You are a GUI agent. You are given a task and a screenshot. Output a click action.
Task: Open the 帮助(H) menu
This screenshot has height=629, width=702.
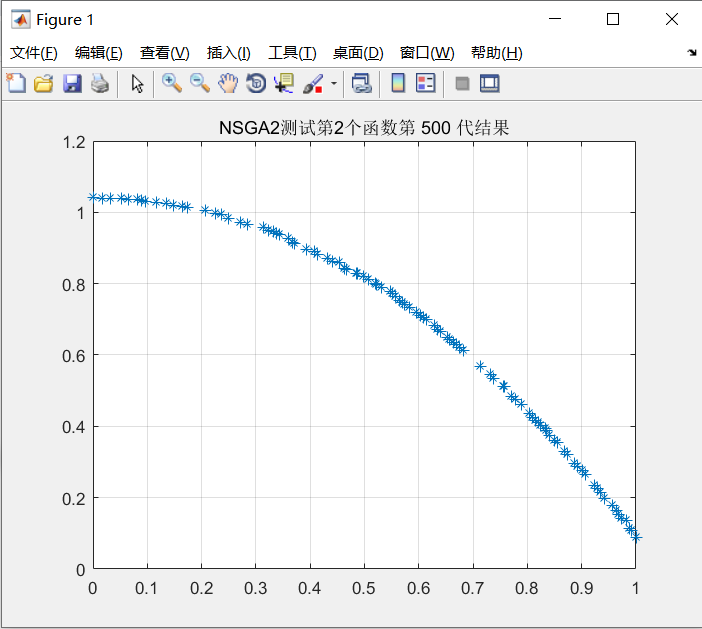497,53
